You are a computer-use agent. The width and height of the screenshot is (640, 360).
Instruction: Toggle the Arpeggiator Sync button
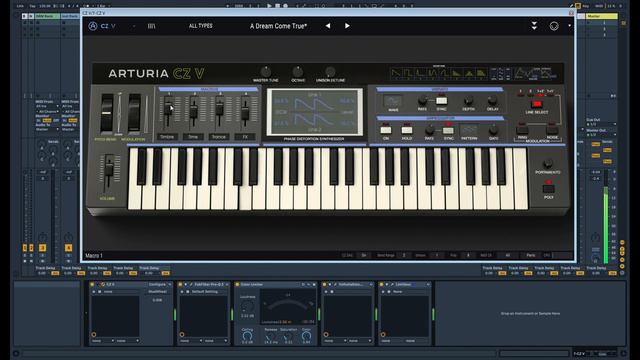pyautogui.click(x=448, y=130)
